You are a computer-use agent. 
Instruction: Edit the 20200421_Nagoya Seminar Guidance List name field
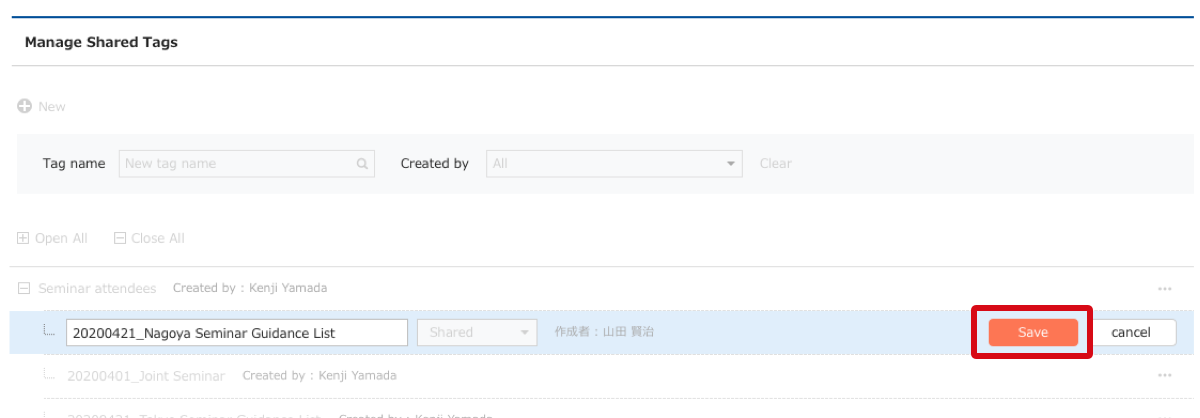tap(237, 332)
